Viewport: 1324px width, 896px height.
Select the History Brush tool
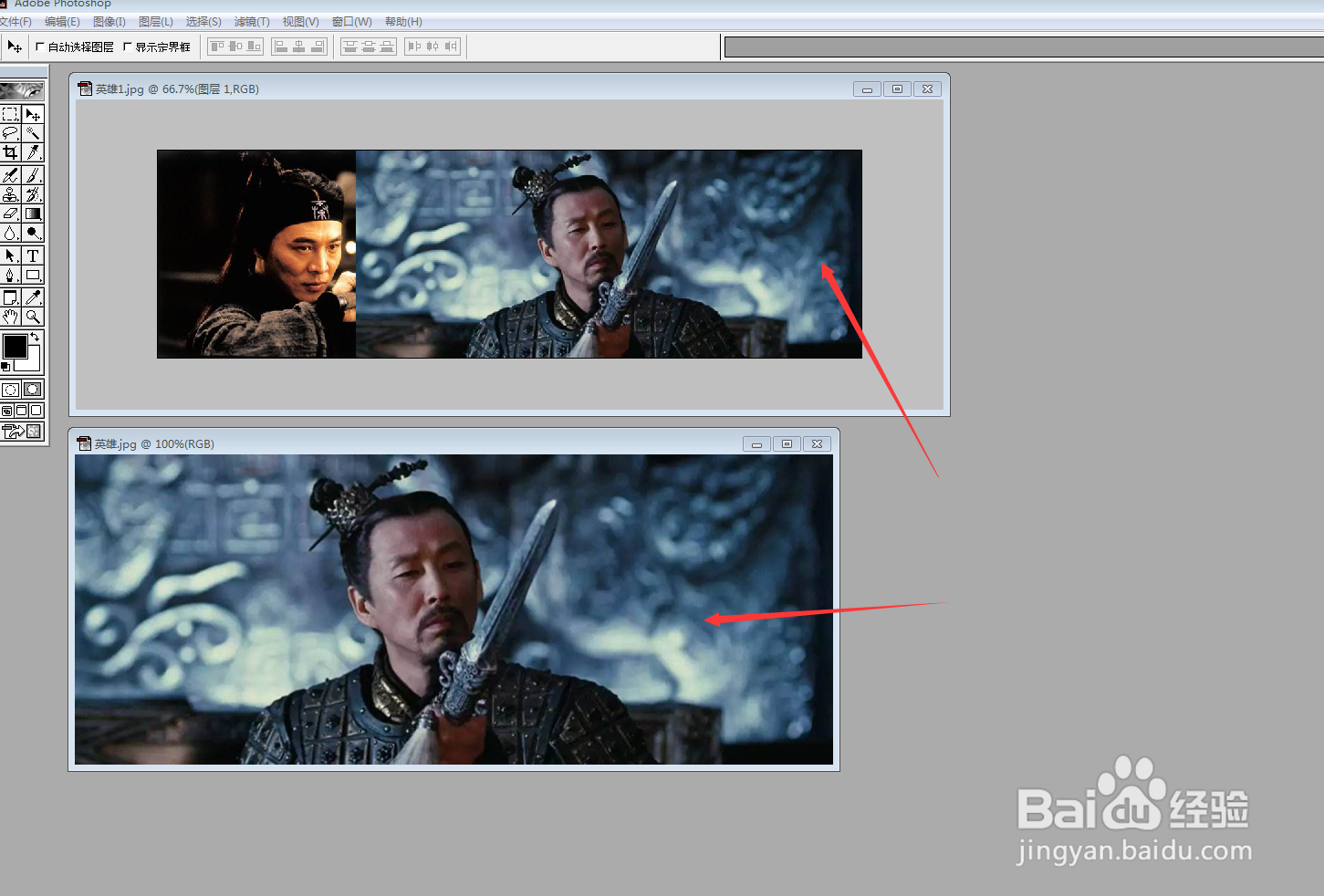(33, 194)
